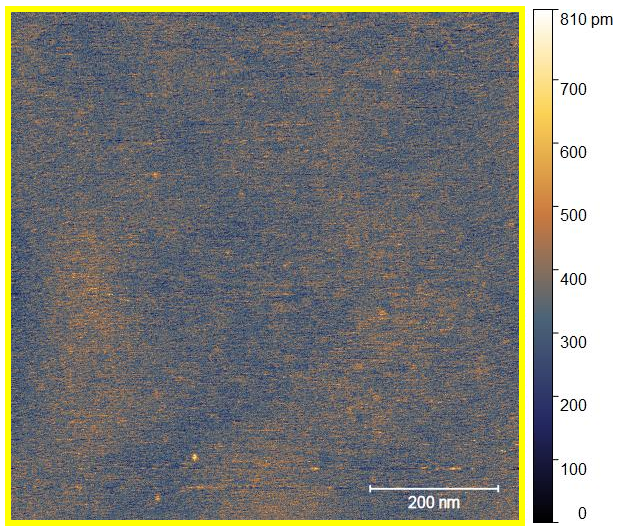Click the white scale bar line
The image size is (618, 532).
(x=434, y=489)
